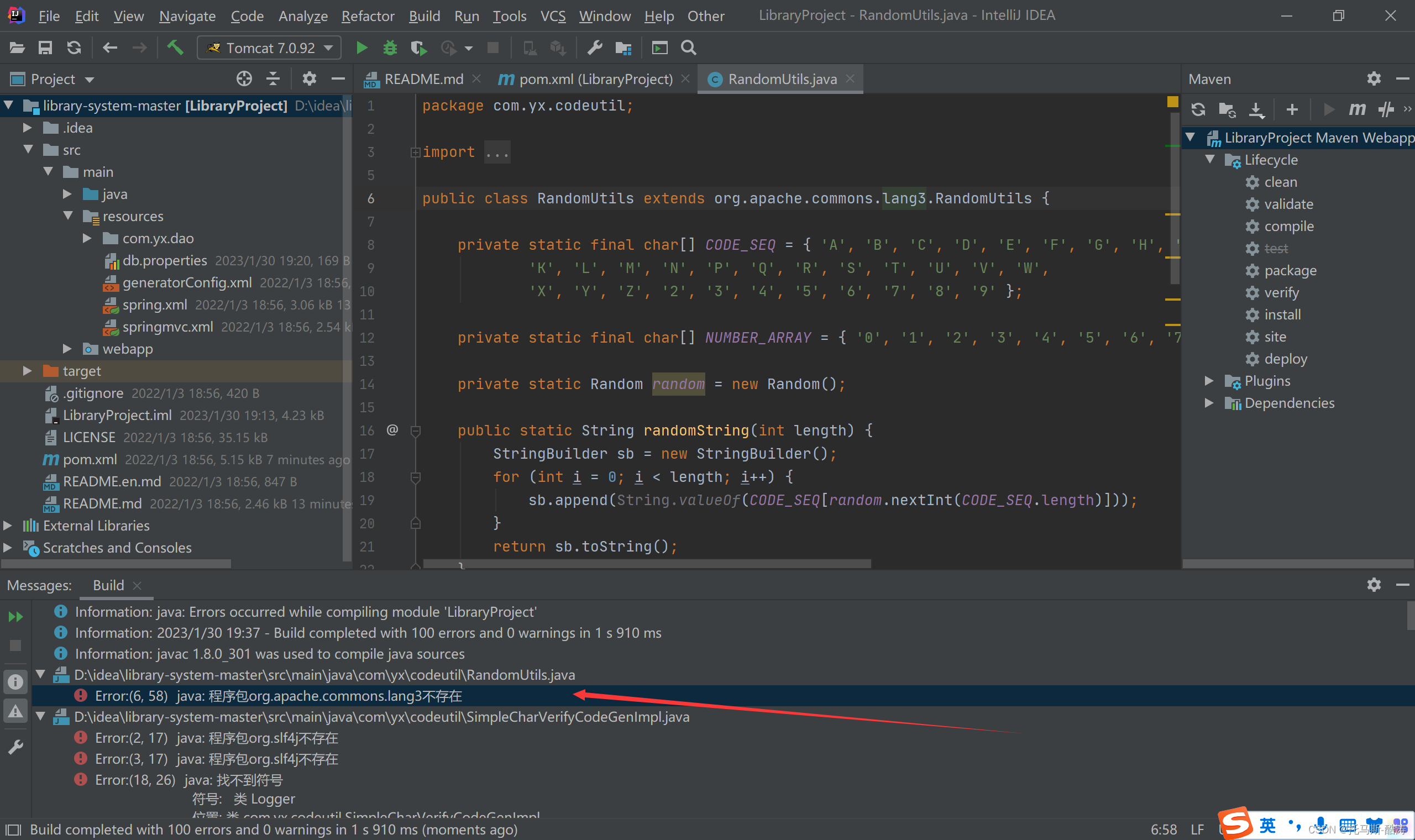Switch to pom.xml (LibraryProject) tab
Image resolution: width=1415 pixels, height=840 pixels.
pyautogui.click(x=595, y=79)
